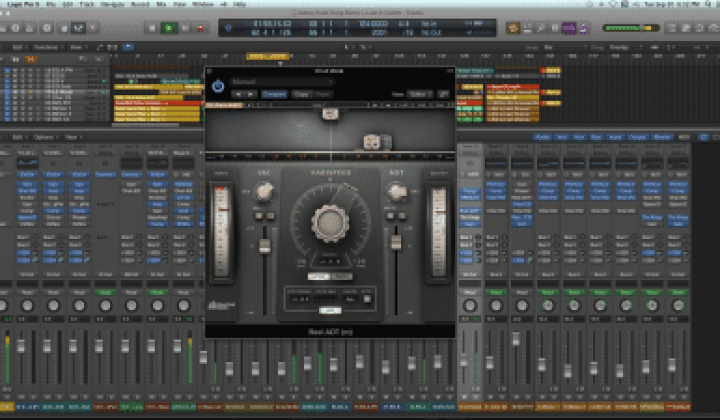
Task: Click the SRC level knob
Action: point(265,194)
